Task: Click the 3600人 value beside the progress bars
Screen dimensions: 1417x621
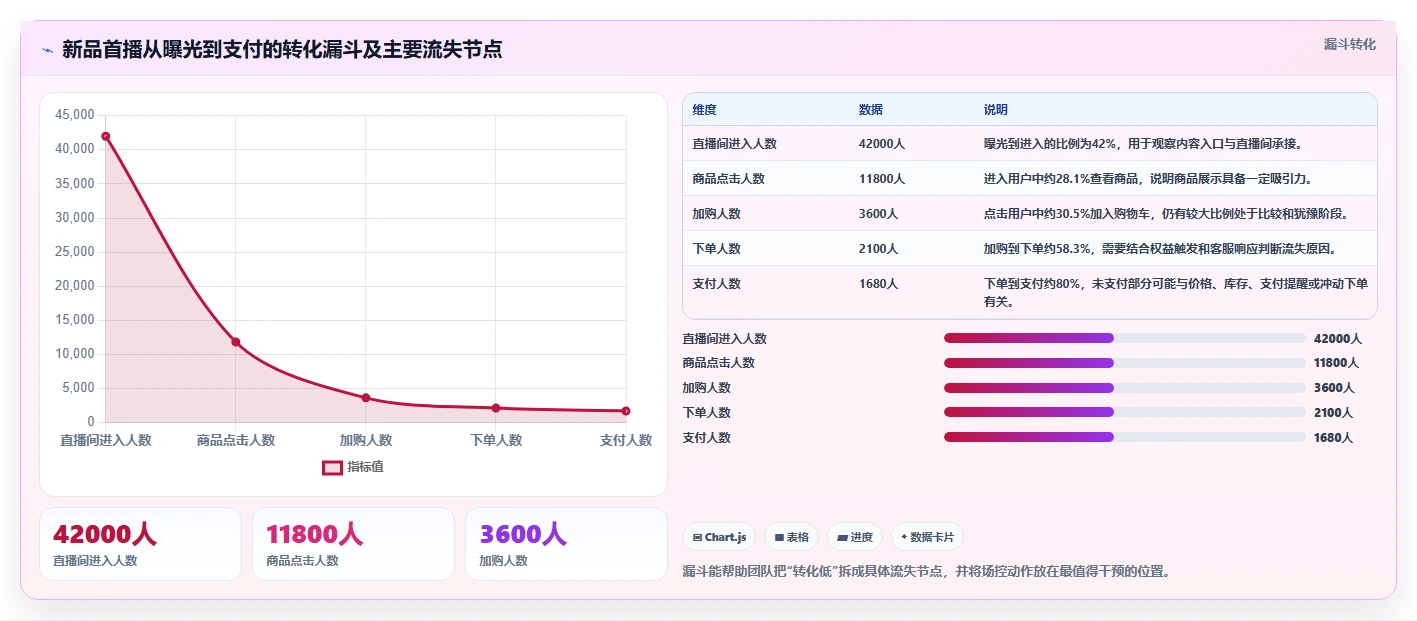Action: click(1334, 388)
